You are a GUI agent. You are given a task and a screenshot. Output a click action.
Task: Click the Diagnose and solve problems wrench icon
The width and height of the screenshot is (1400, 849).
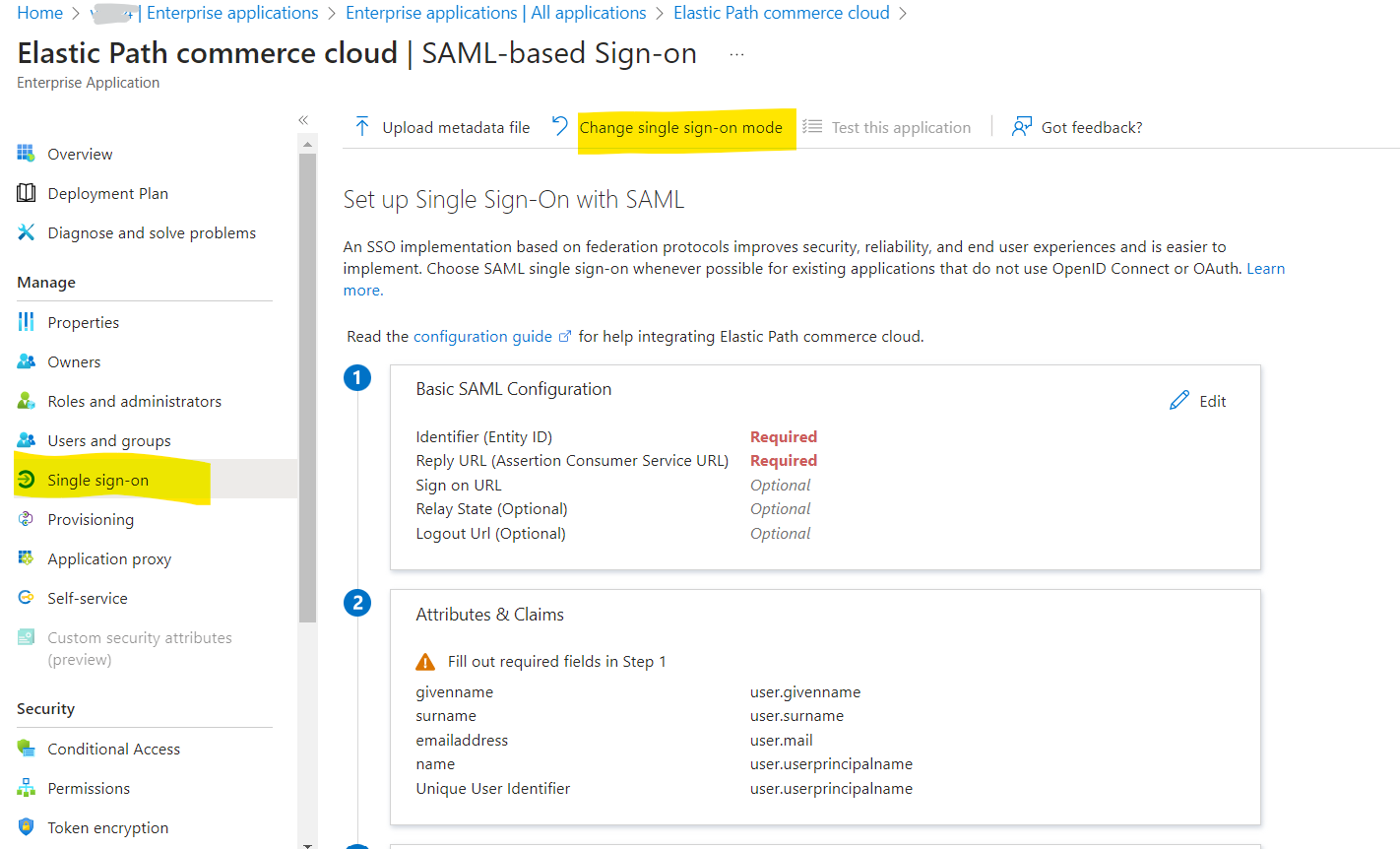(26, 232)
